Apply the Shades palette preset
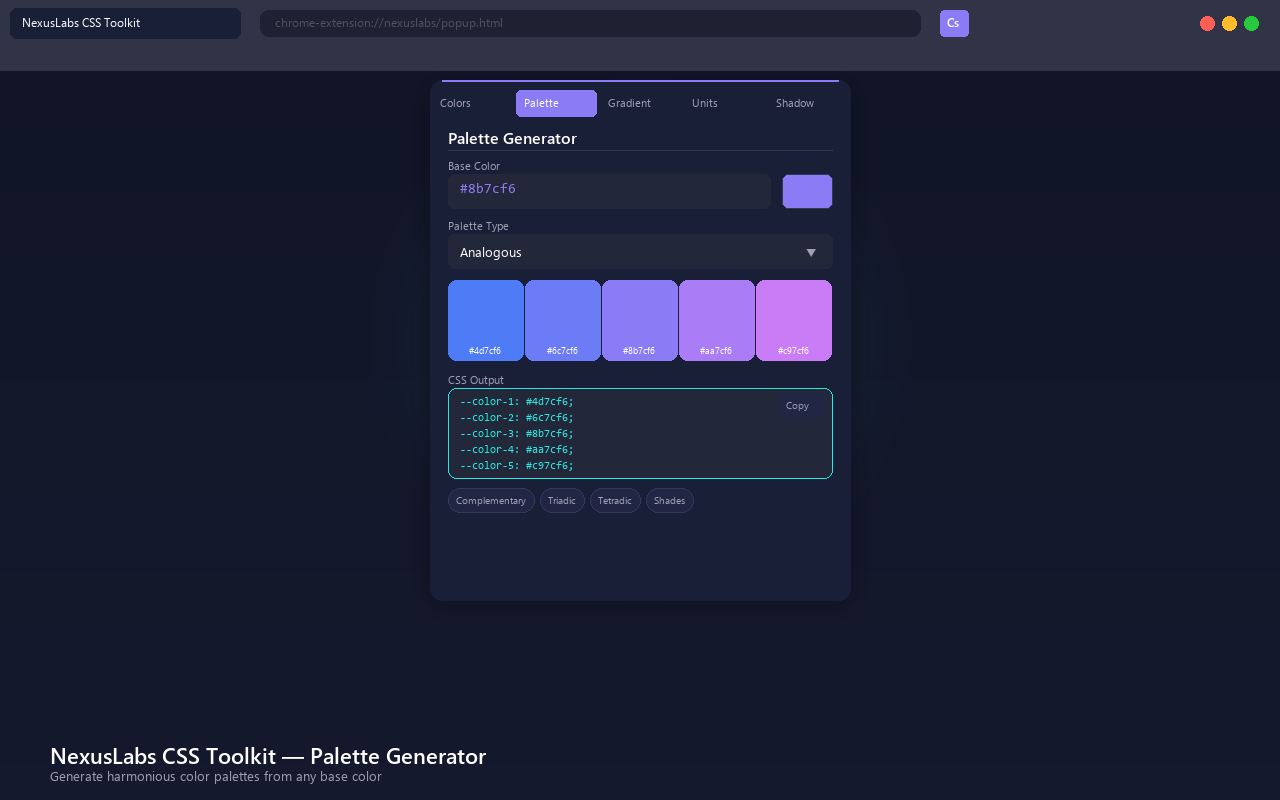 click(x=670, y=500)
